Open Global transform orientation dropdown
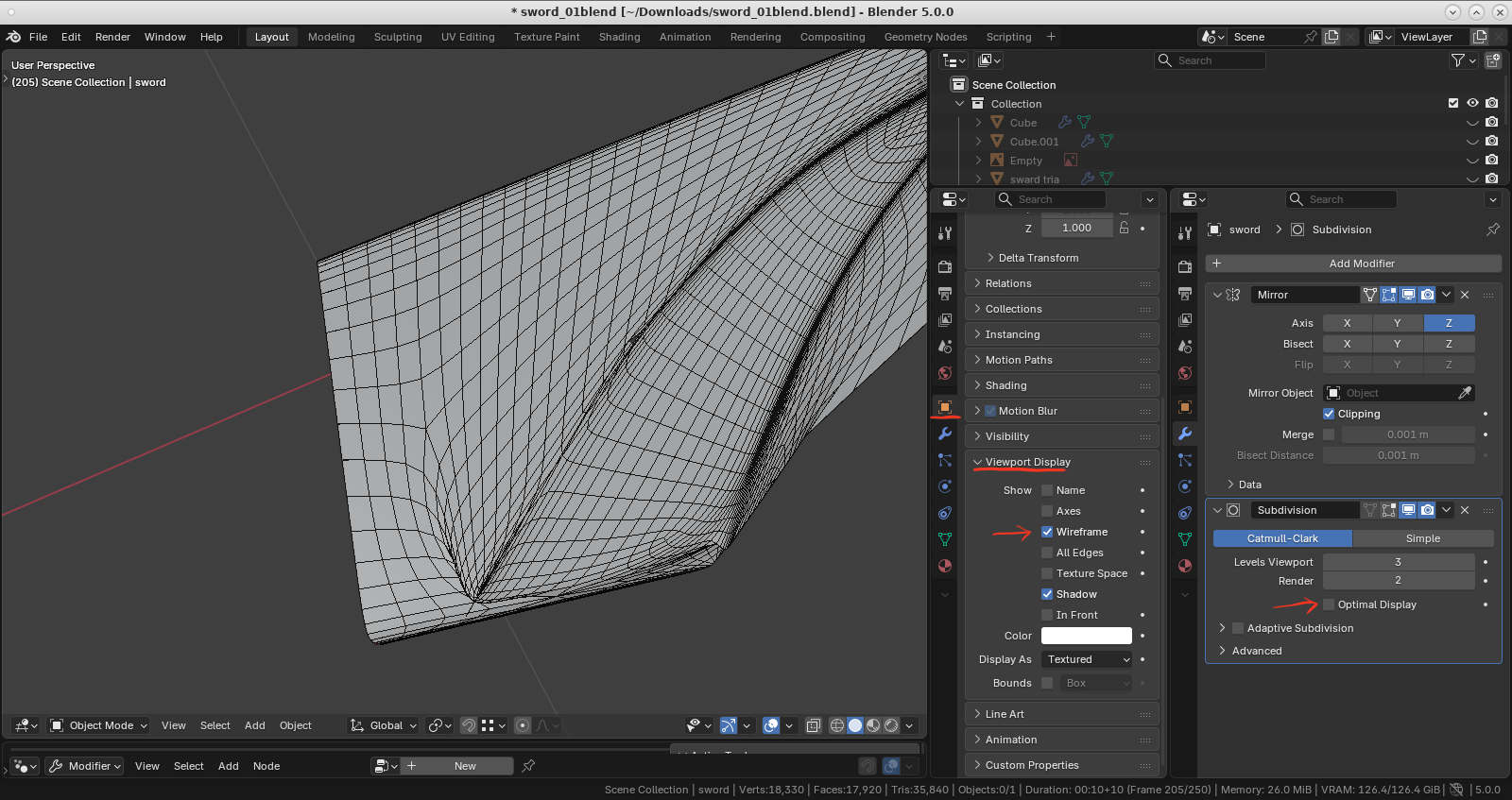 point(384,725)
